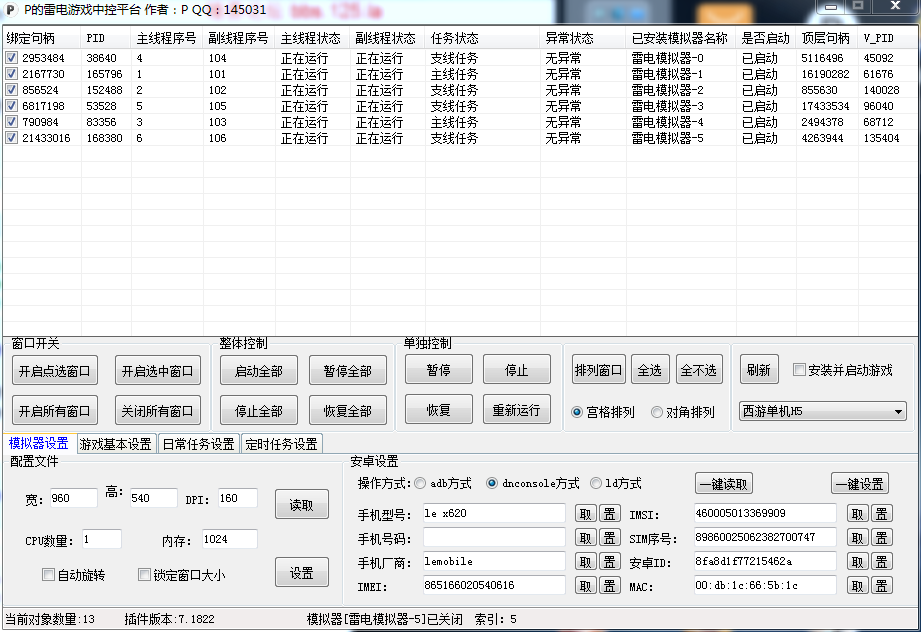Click 刷新 button
921x632 pixels.
coord(759,369)
